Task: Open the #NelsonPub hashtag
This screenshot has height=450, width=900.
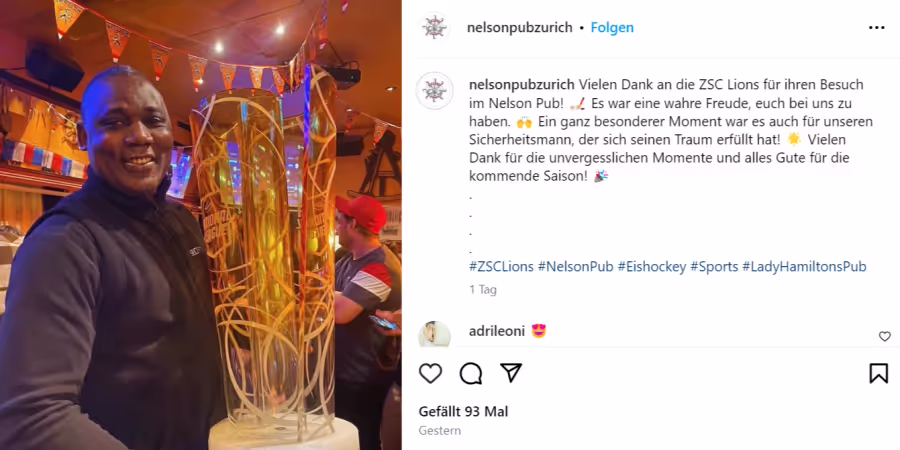Action: 576,266
